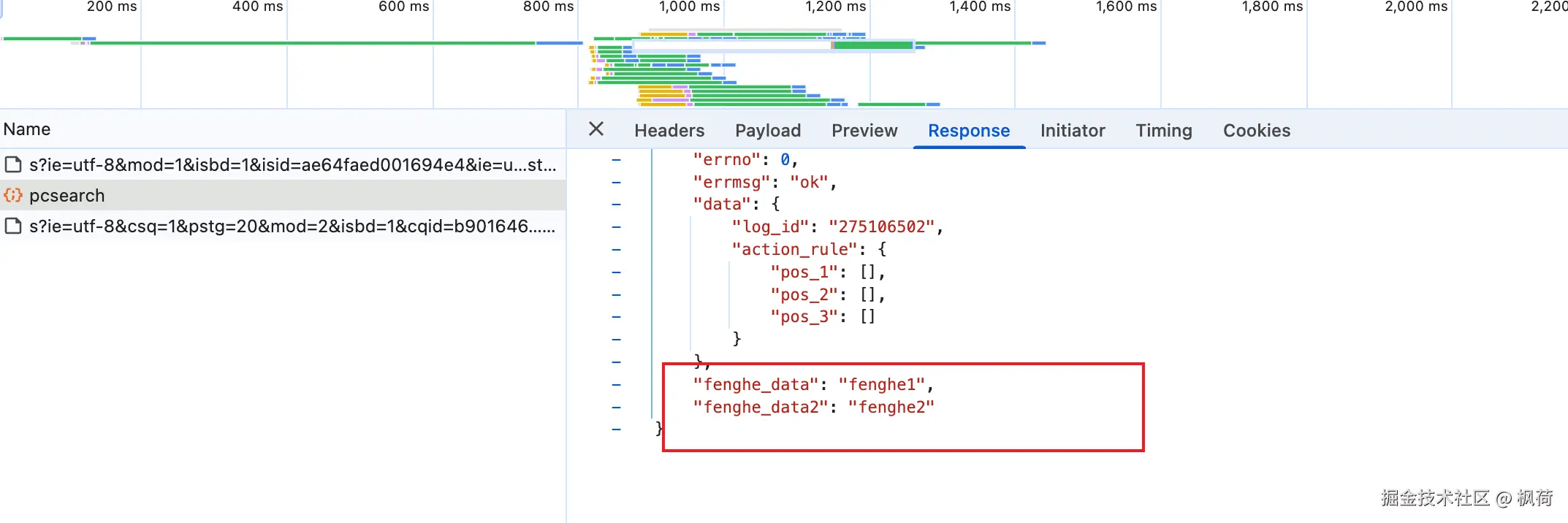Click the "fenghe_data2" key

[x=761, y=408]
